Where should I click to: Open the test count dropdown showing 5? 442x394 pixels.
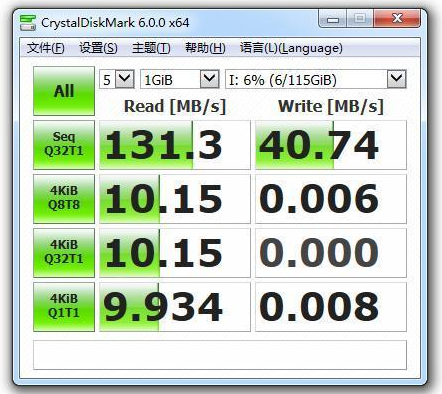[117, 79]
